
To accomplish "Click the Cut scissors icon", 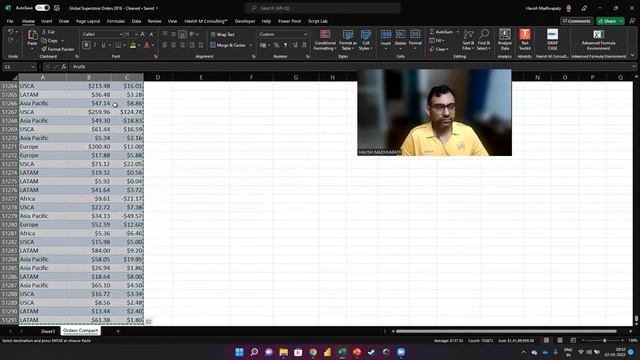I will click(x=44, y=32).
